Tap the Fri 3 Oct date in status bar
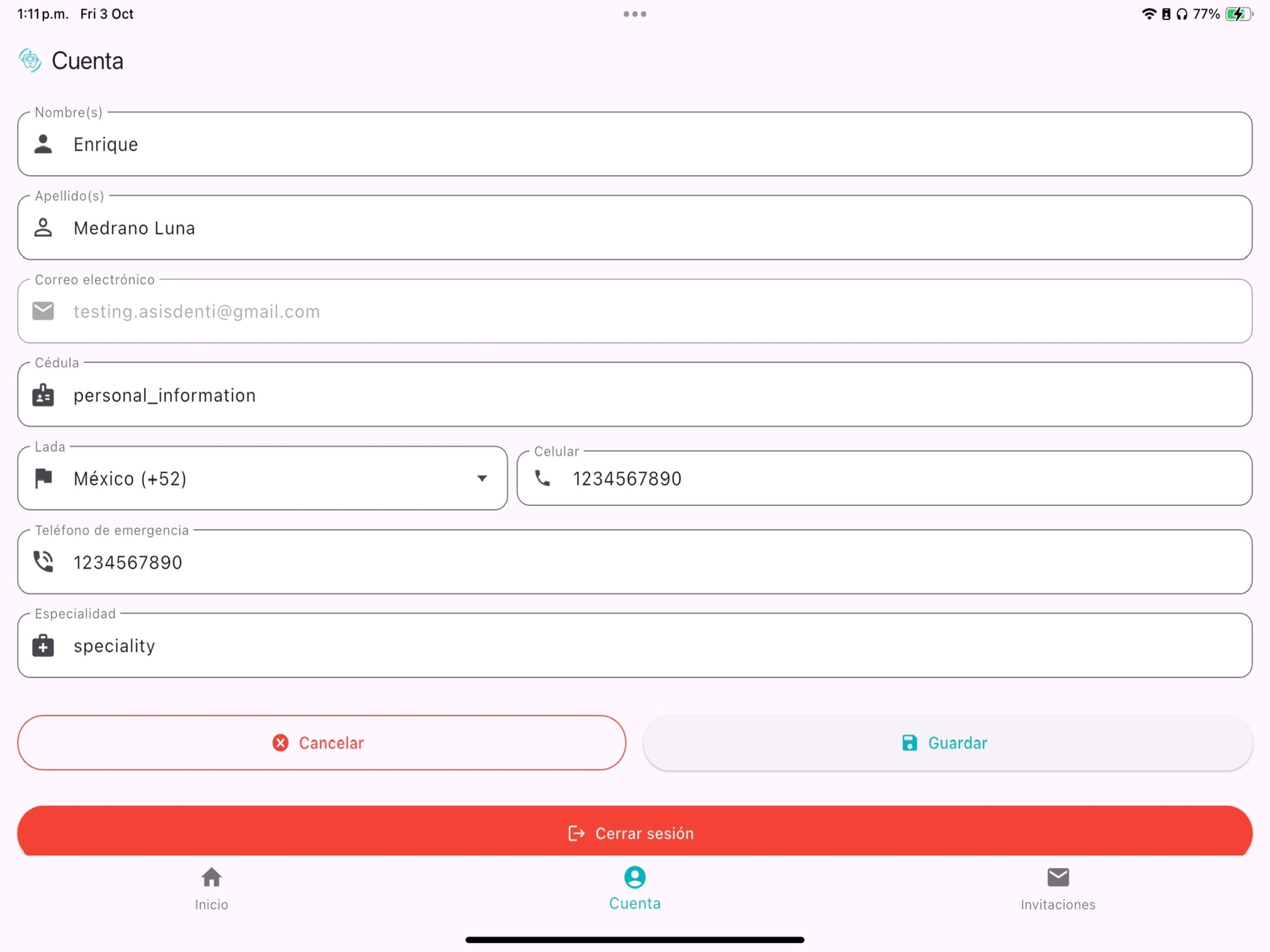 (x=107, y=14)
